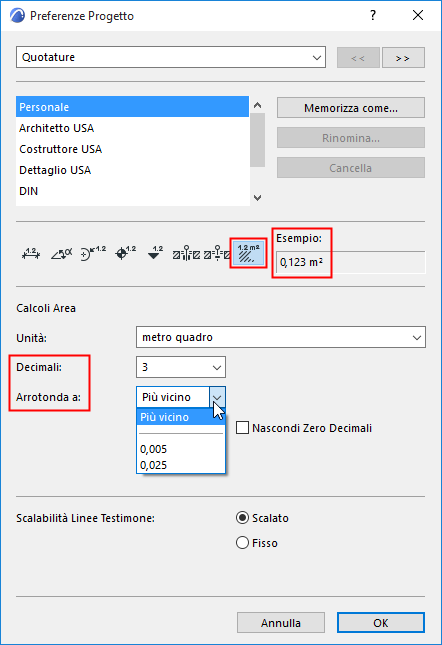Choose Più vicino in the dropdown list
The width and height of the screenshot is (442, 645).
[181, 417]
